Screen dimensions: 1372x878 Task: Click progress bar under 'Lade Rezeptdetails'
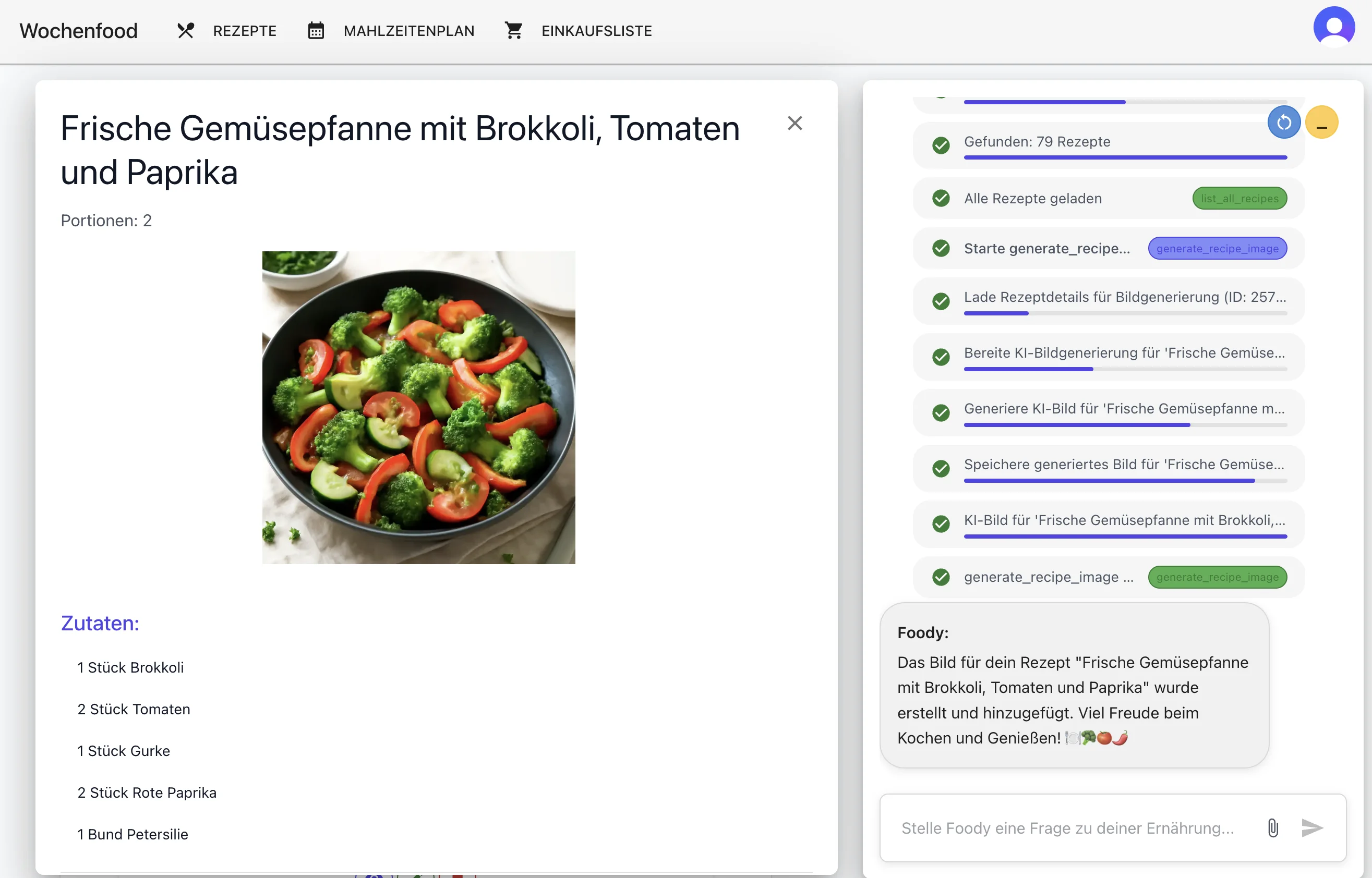[1125, 313]
